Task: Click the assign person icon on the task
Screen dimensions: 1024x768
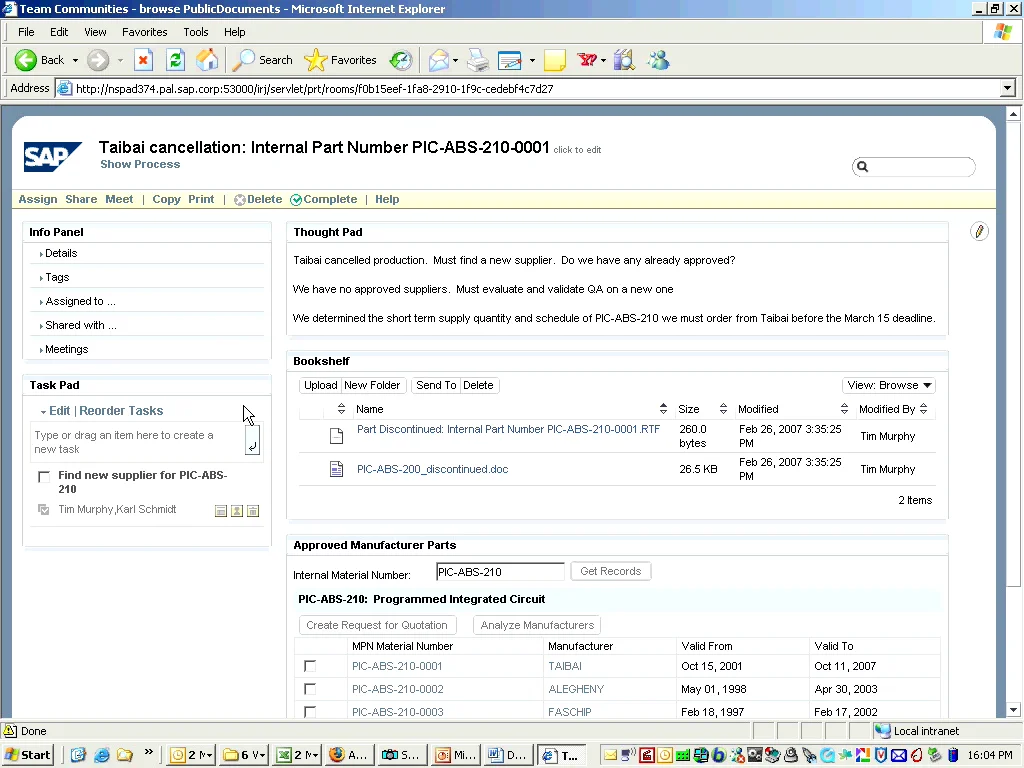Action: [x=237, y=511]
